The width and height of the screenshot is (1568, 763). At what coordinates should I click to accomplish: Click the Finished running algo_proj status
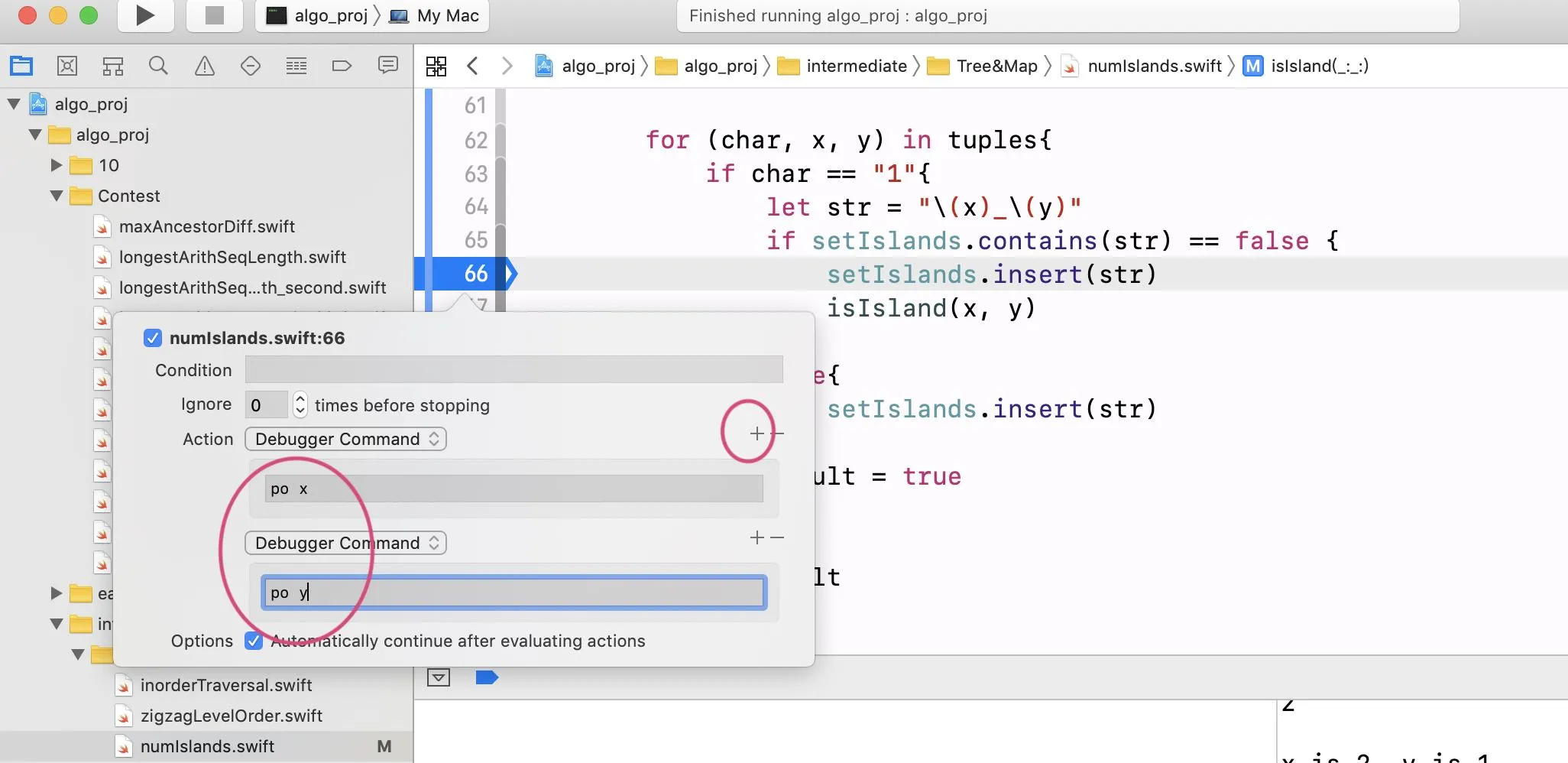[838, 15]
